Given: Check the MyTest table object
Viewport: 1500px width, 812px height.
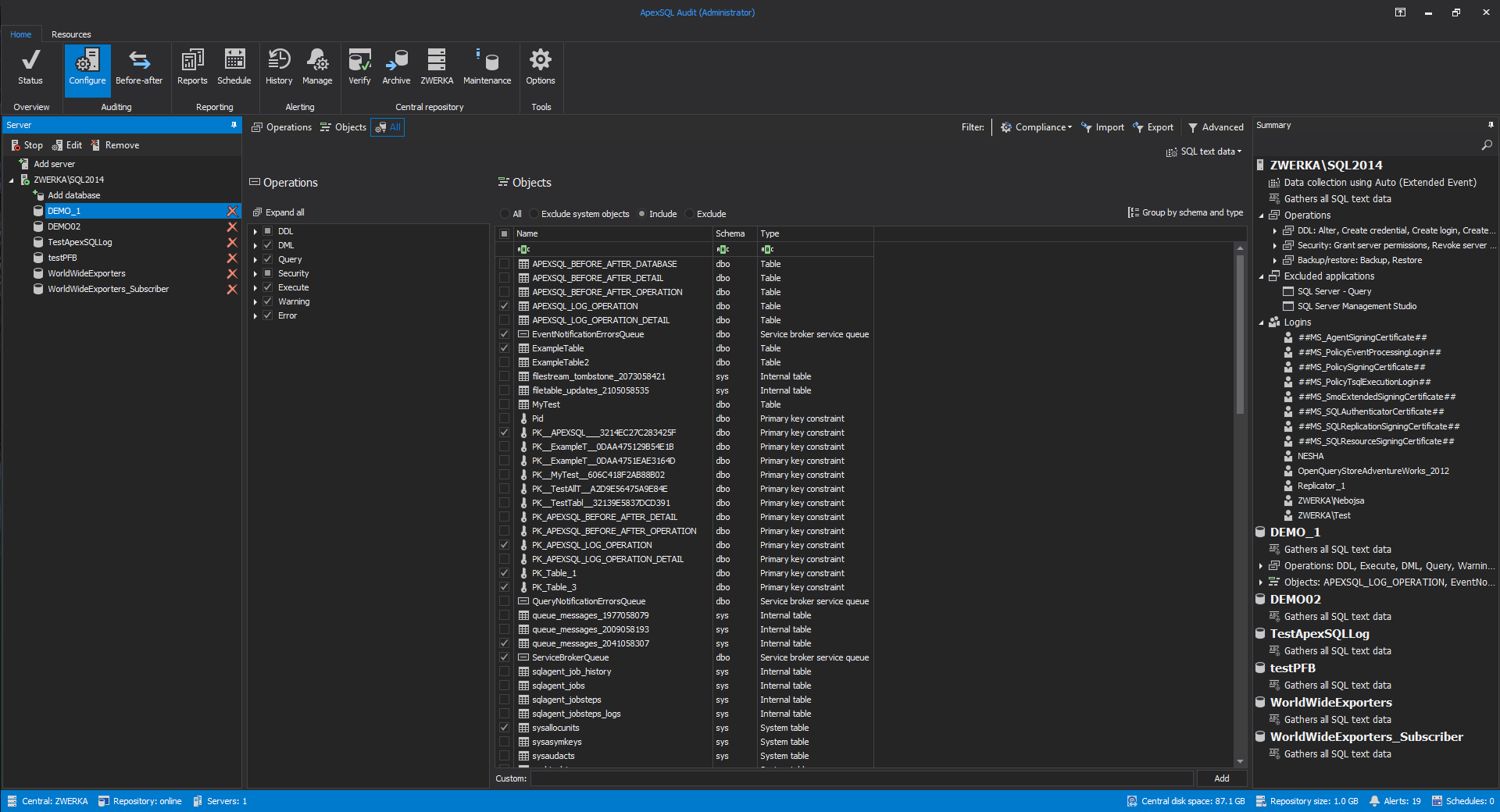Looking at the screenshot, I should point(505,404).
